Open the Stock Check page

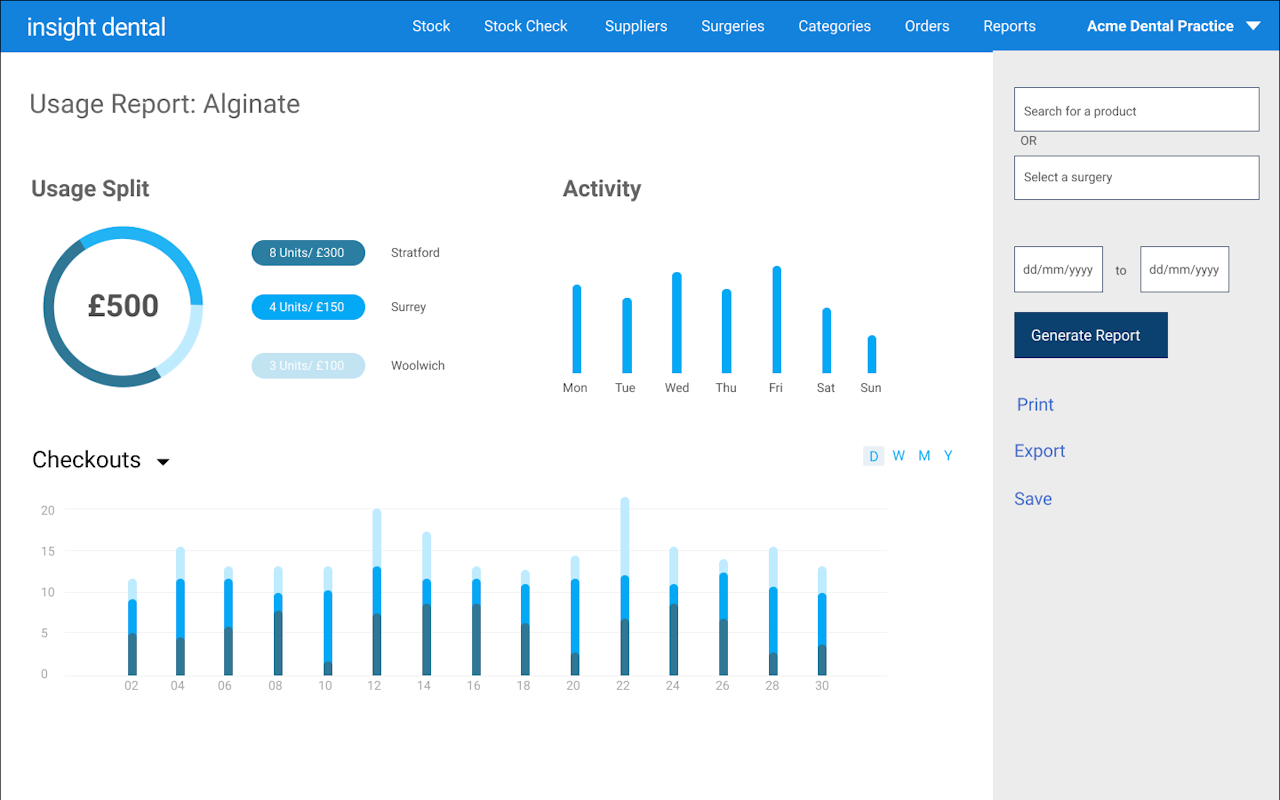tap(525, 26)
